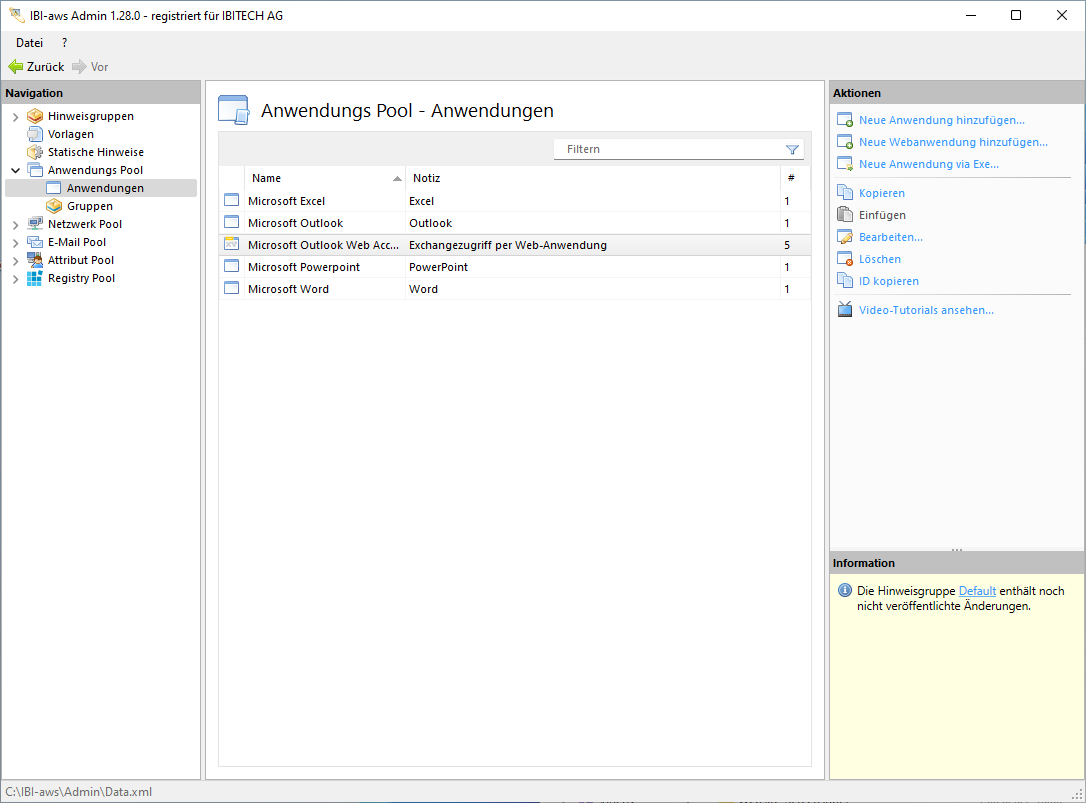This screenshot has height=803, width=1086.
Task: Click Neue Anwendung hinzufügen link
Action: tap(941, 120)
